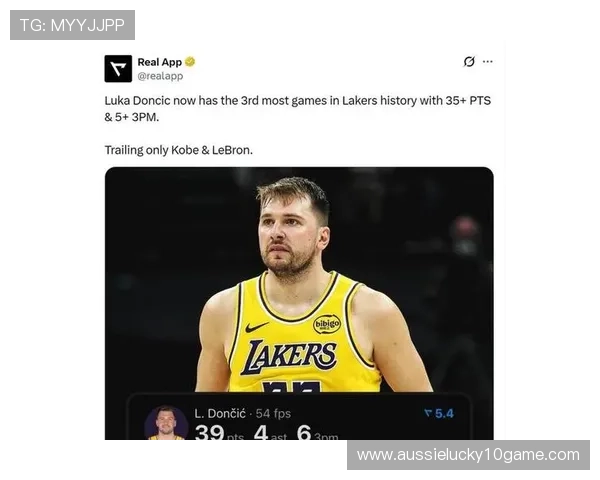Click the Real App display name
The width and height of the screenshot is (600, 480).
coord(160,62)
